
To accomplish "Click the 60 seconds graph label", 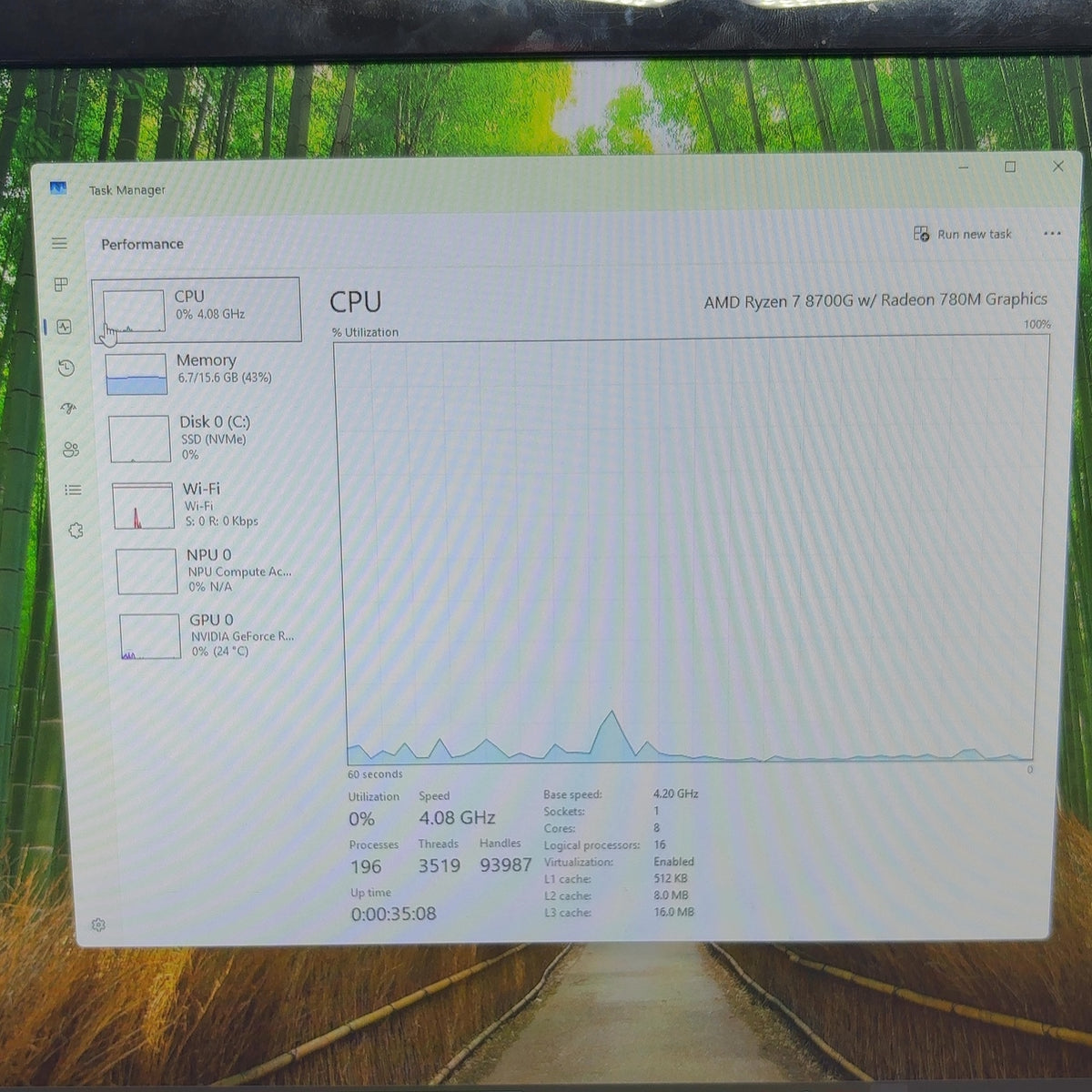I will pyautogui.click(x=375, y=774).
